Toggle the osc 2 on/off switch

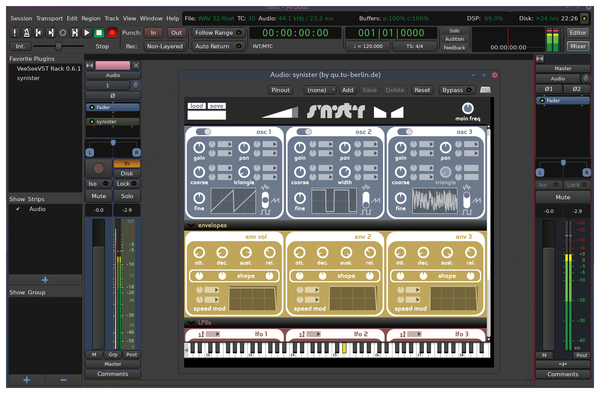click(304, 132)
